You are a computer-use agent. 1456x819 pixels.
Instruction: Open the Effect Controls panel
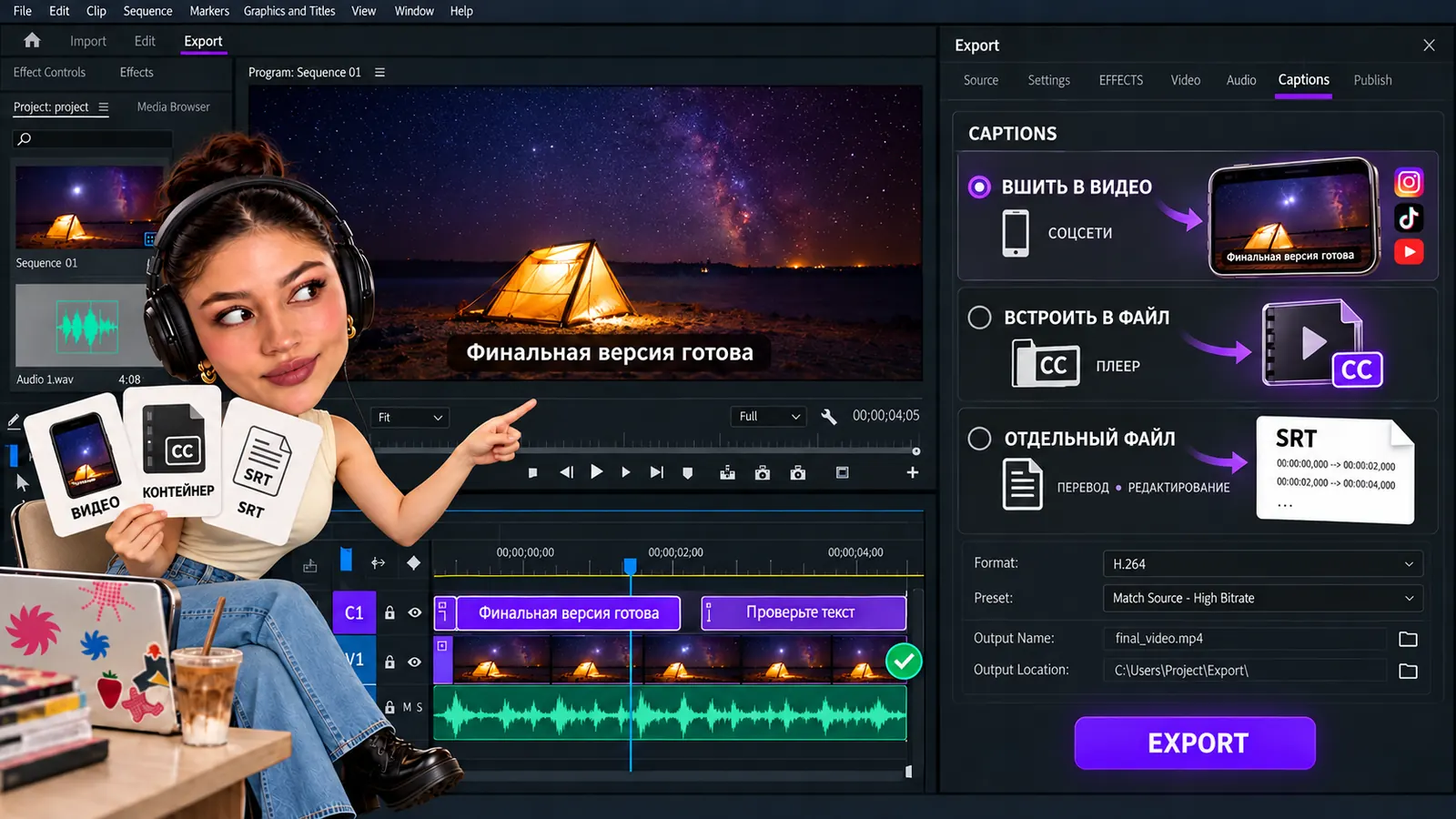[x=49, y=72]
